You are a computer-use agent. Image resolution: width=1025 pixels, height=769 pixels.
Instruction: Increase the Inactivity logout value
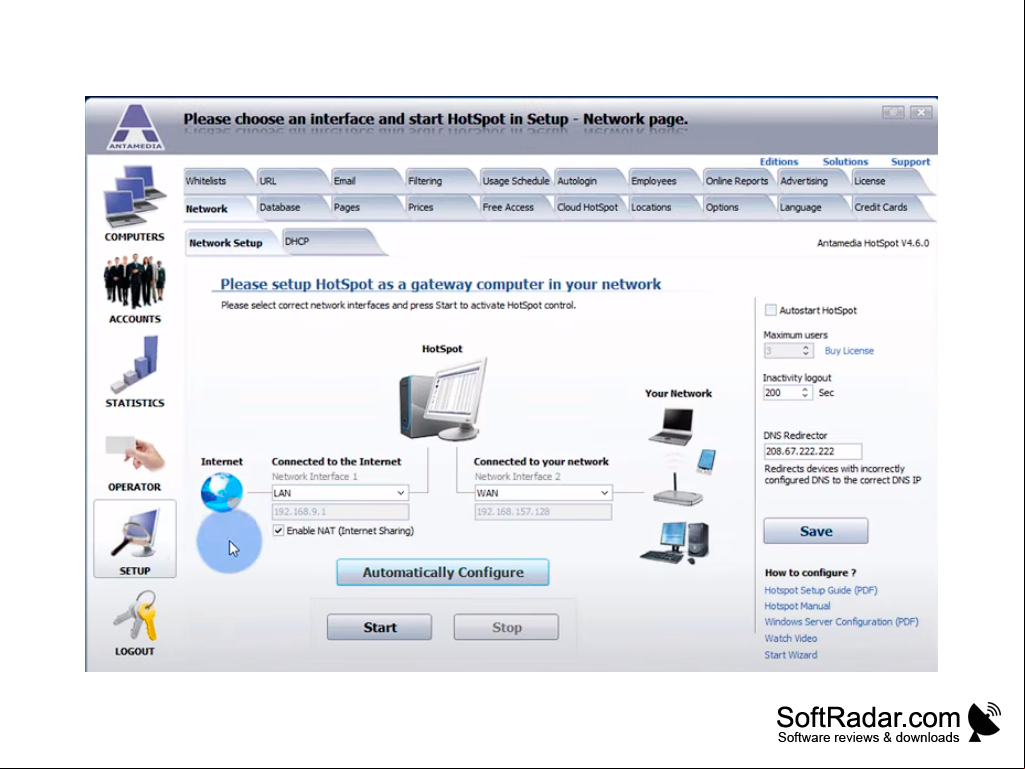click(x=805, y=389)
